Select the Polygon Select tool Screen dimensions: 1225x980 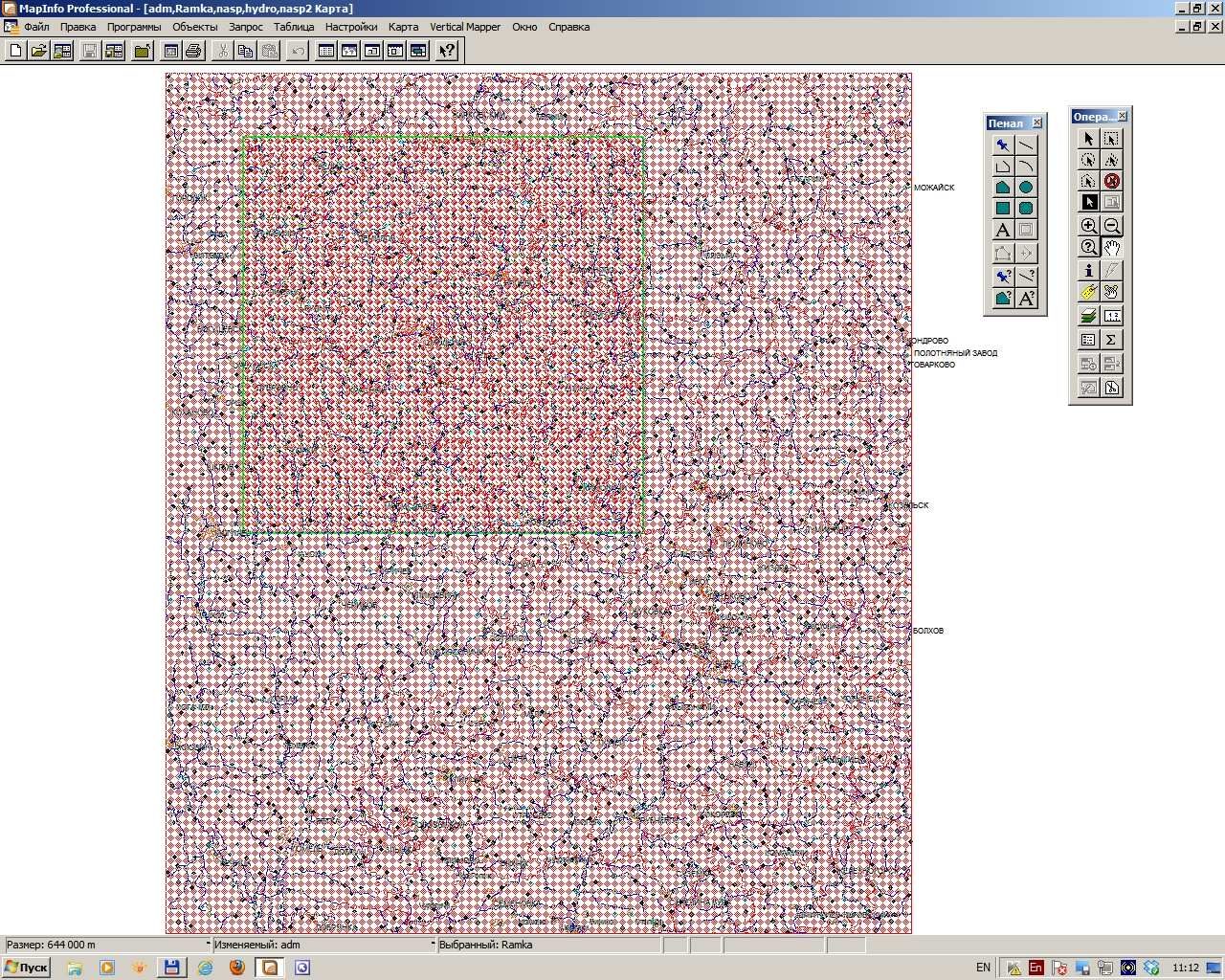coord(1111,160)
